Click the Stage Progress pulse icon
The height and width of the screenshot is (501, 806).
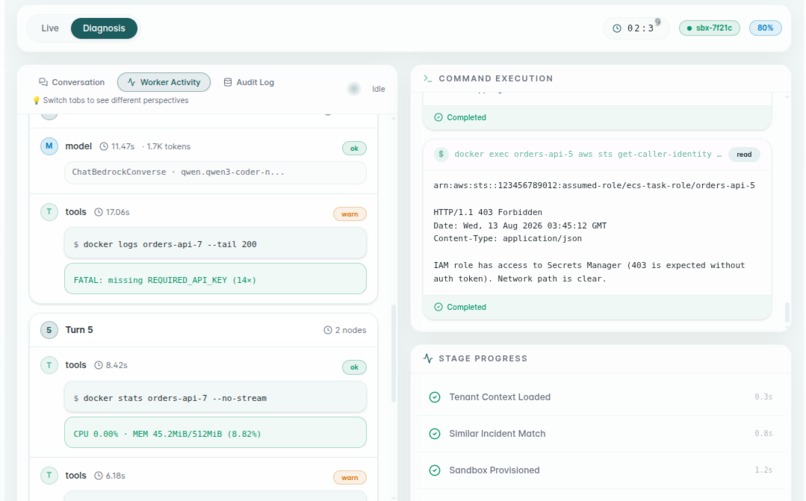pyautogui.click(x=428, y=358)
